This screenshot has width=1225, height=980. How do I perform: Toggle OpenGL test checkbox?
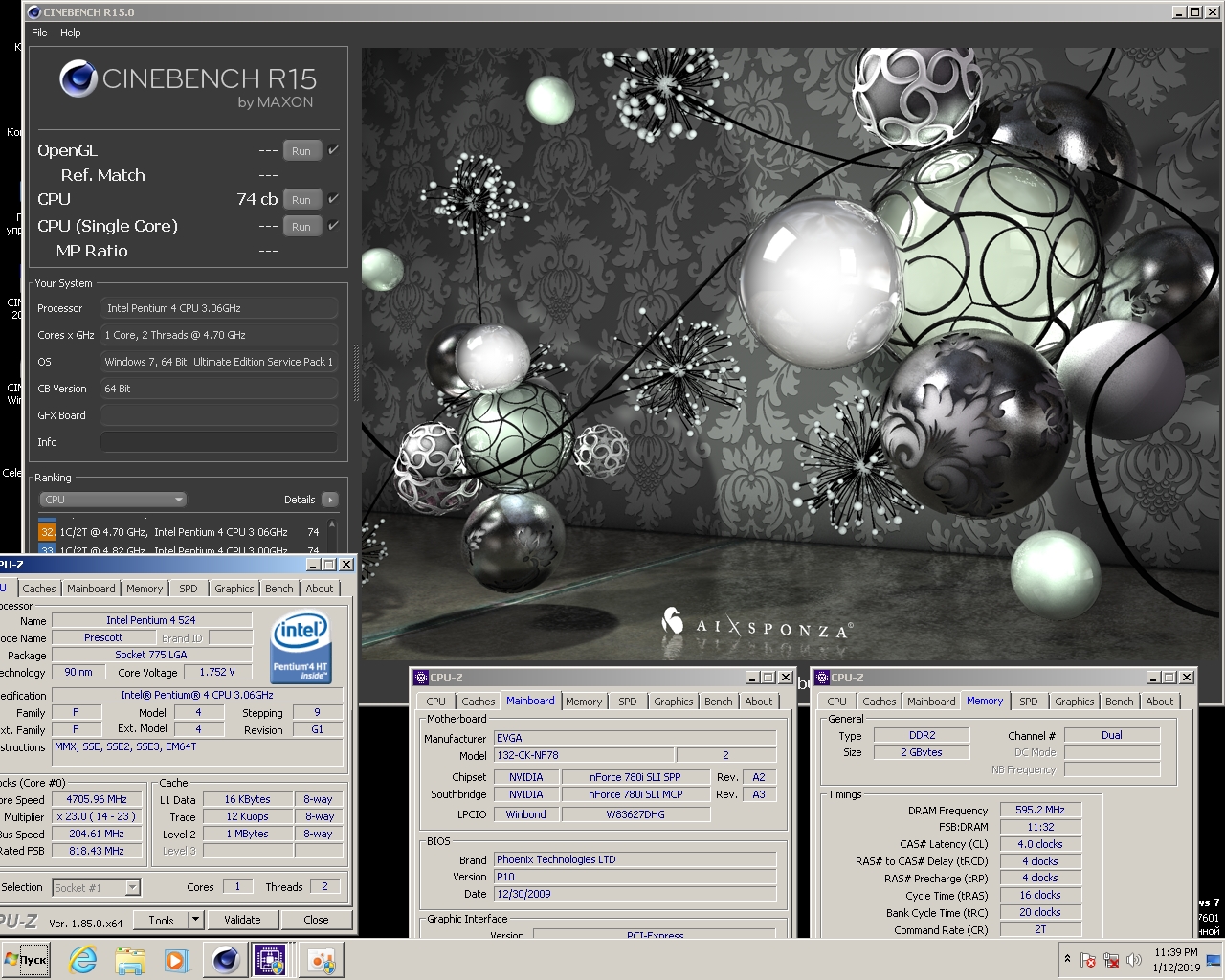[333, 150]
